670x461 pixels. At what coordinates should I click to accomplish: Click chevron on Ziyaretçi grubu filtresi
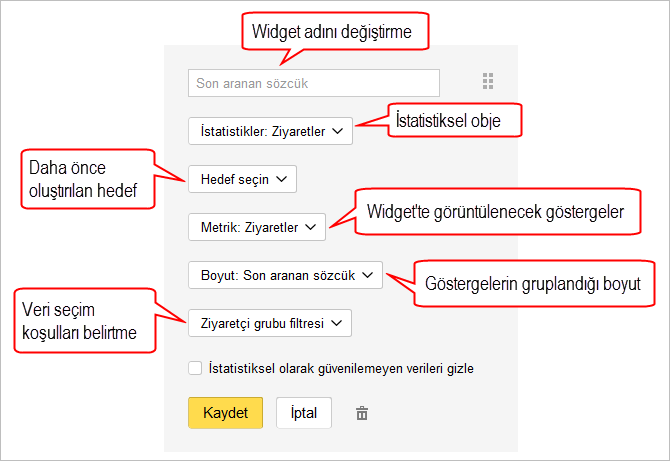(x=337, y=323)
